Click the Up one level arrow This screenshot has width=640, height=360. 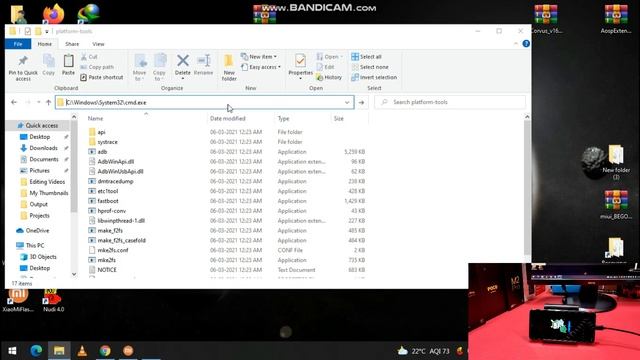(x=48, y=102)
